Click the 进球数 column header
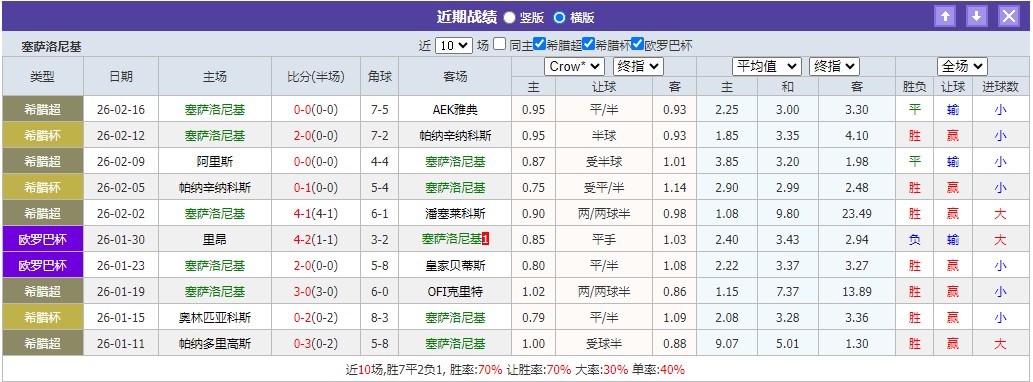This screenshot has width=1033, height=382. coord(1000,86)
